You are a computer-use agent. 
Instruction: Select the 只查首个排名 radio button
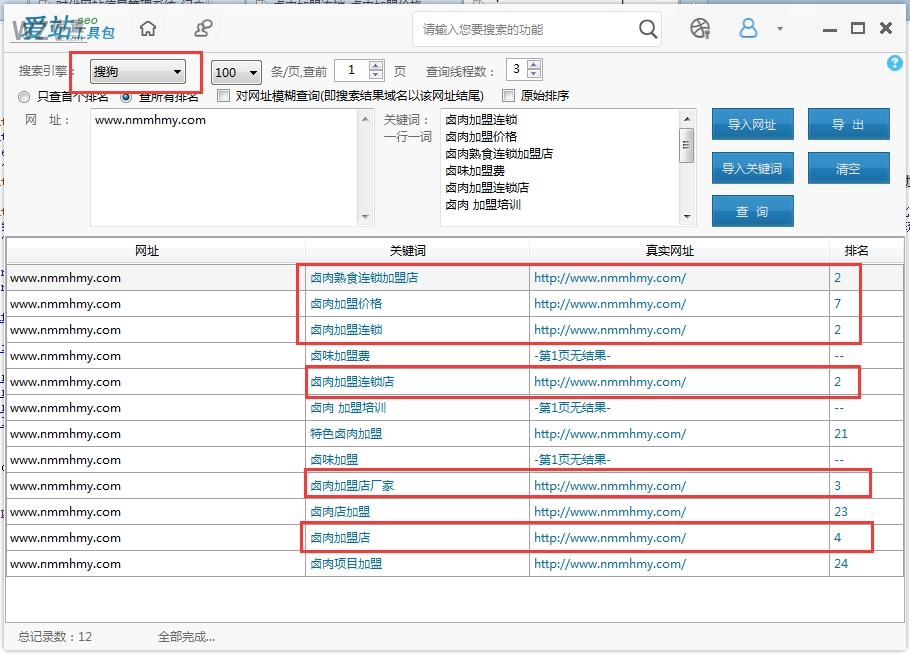[x=25, y=97]
